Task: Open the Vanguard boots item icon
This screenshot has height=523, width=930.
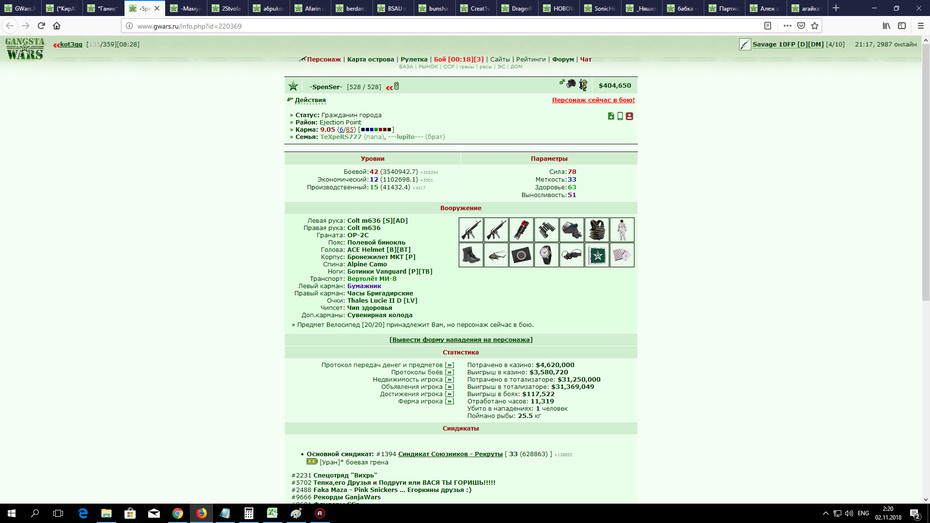Action: click(471, 255)
